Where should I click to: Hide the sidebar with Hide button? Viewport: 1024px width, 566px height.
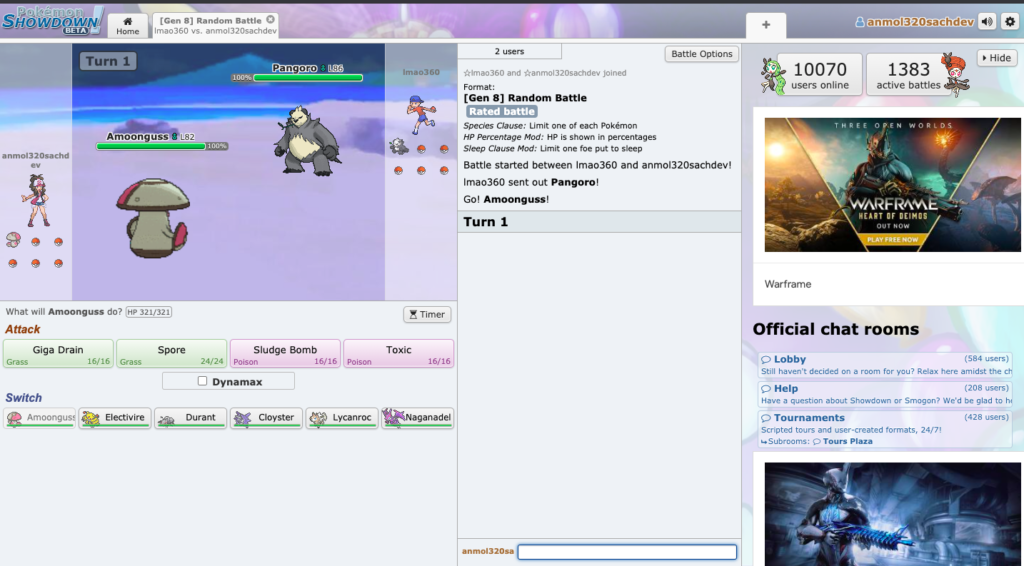pos(996,58)
